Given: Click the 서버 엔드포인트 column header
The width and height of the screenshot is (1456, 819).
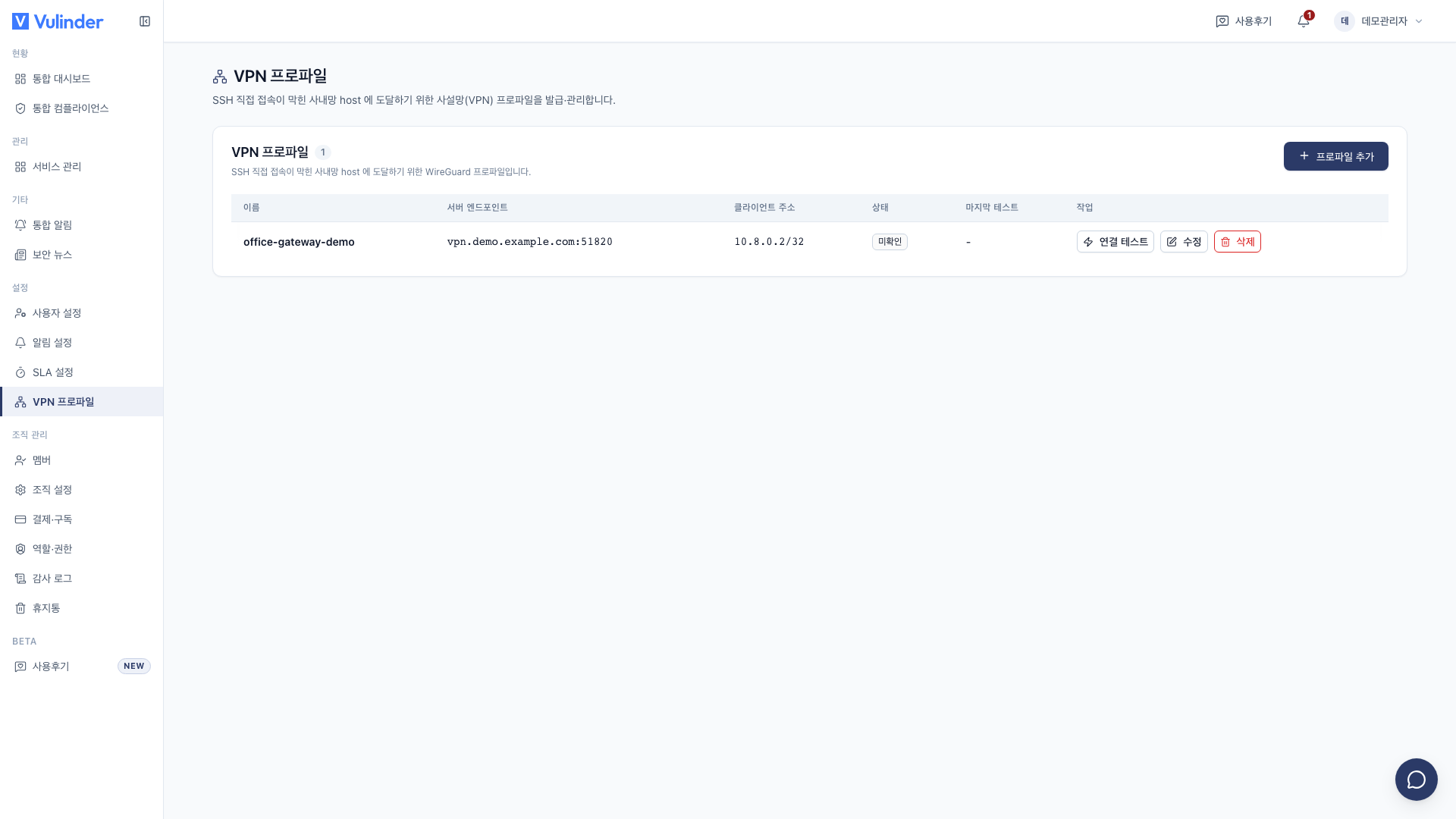Looking at the screenshot, I should click(x=477, y=208).
